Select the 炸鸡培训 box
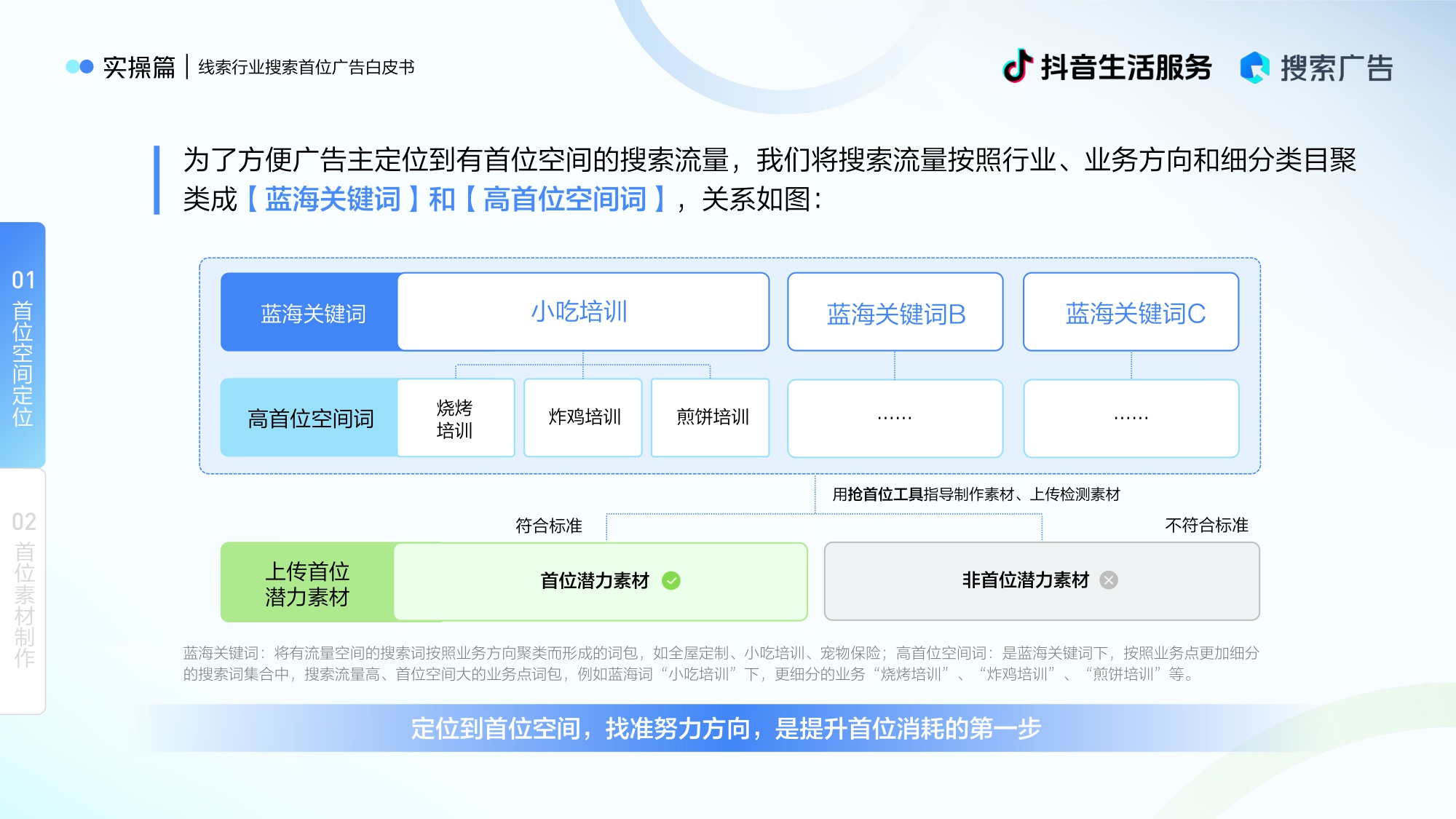1456x819 pixels. [583, 418]
